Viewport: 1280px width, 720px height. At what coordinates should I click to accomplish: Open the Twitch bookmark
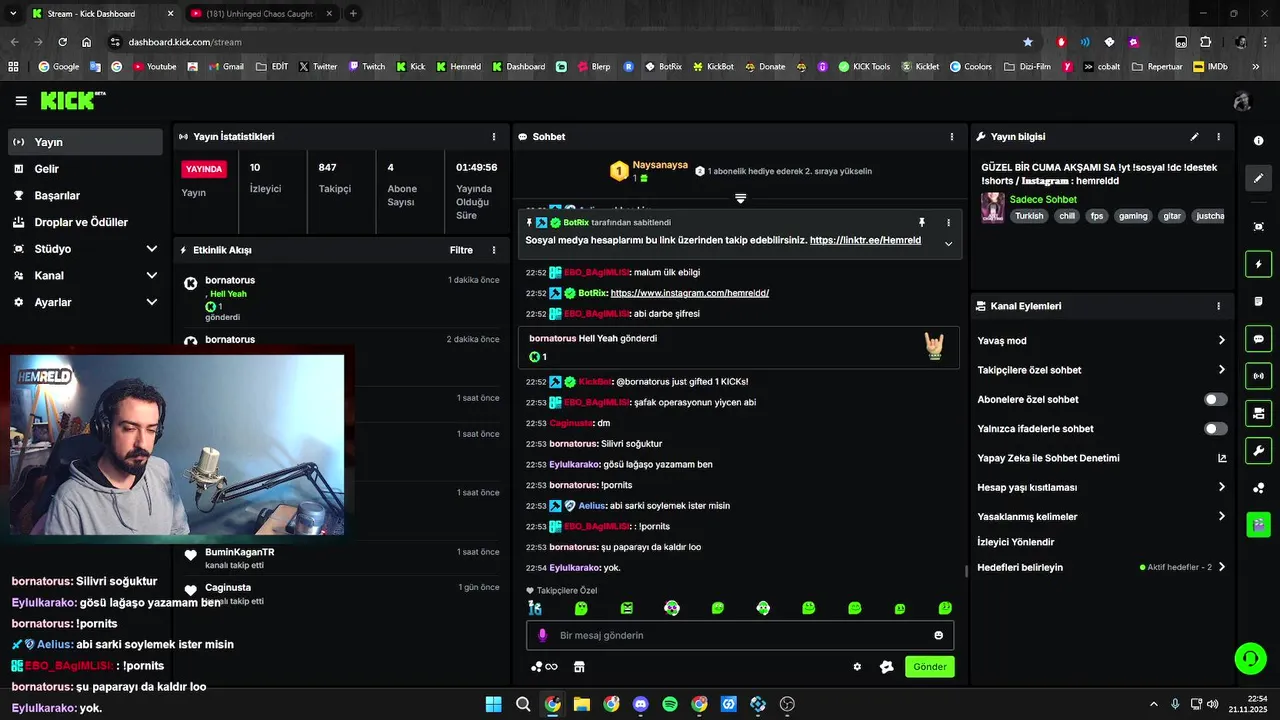(x=367, y=67)
